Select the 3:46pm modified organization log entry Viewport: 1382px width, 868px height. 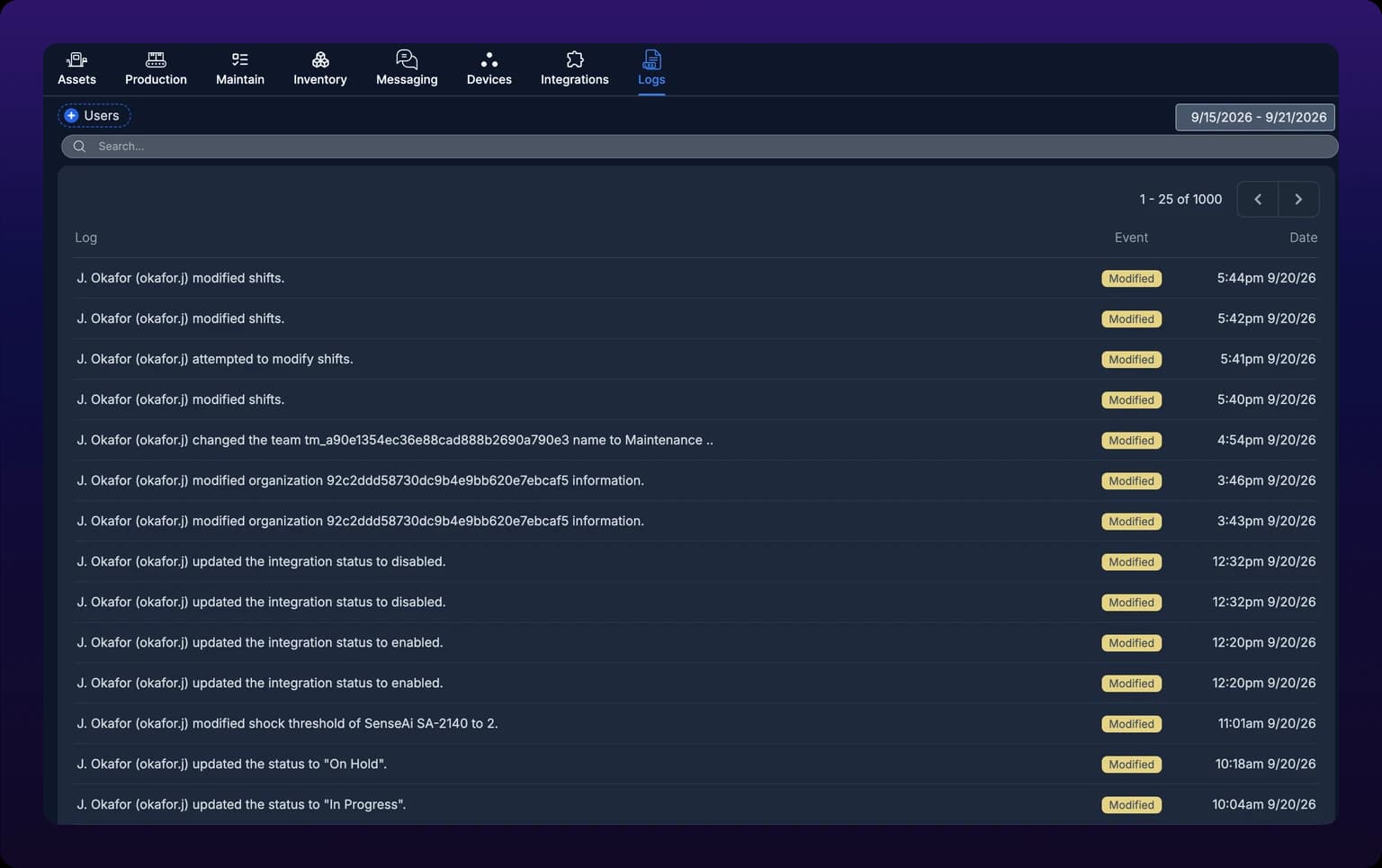695,480
